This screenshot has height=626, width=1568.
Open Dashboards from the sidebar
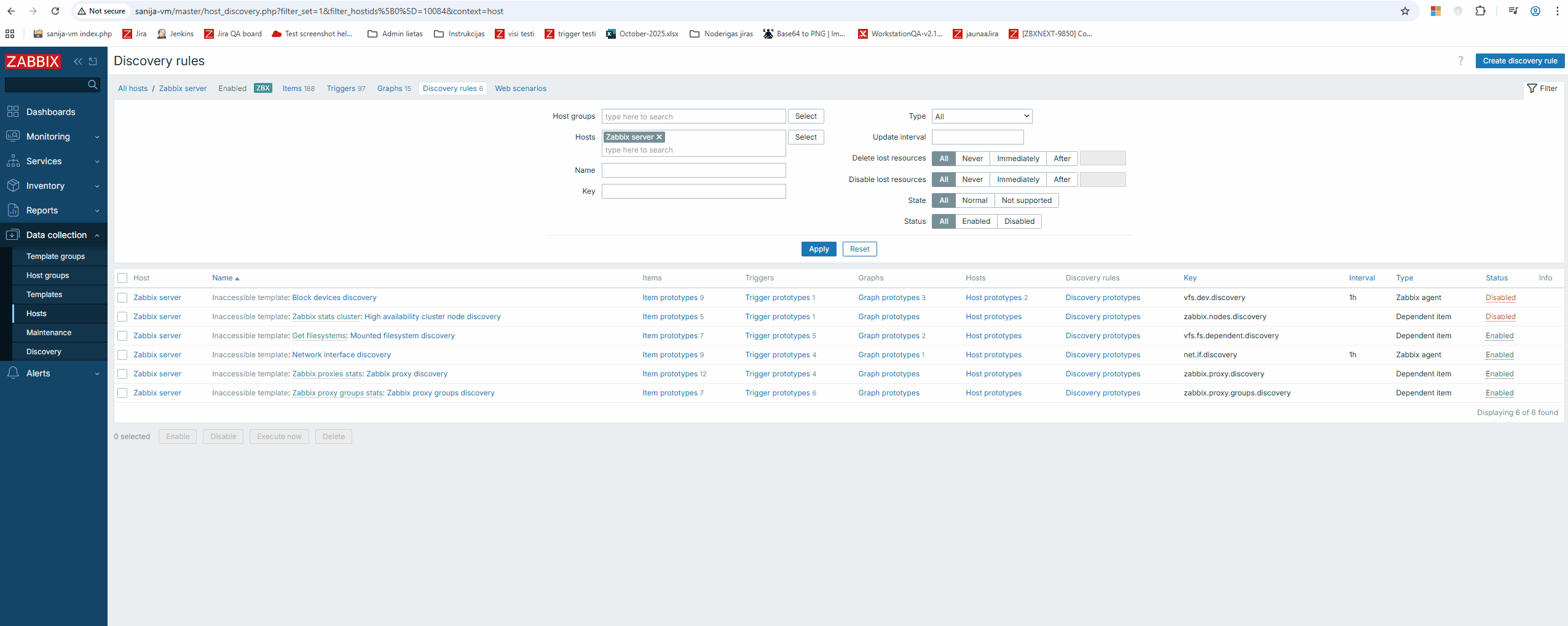coord(50,112)
